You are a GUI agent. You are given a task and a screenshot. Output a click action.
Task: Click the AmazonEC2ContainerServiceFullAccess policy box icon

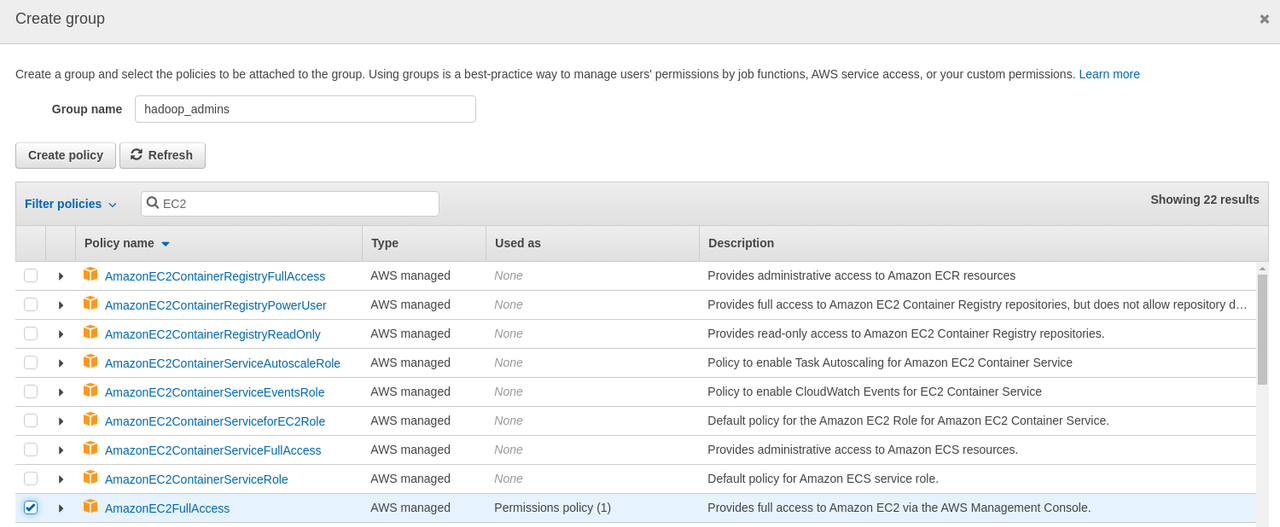(90, 448)
